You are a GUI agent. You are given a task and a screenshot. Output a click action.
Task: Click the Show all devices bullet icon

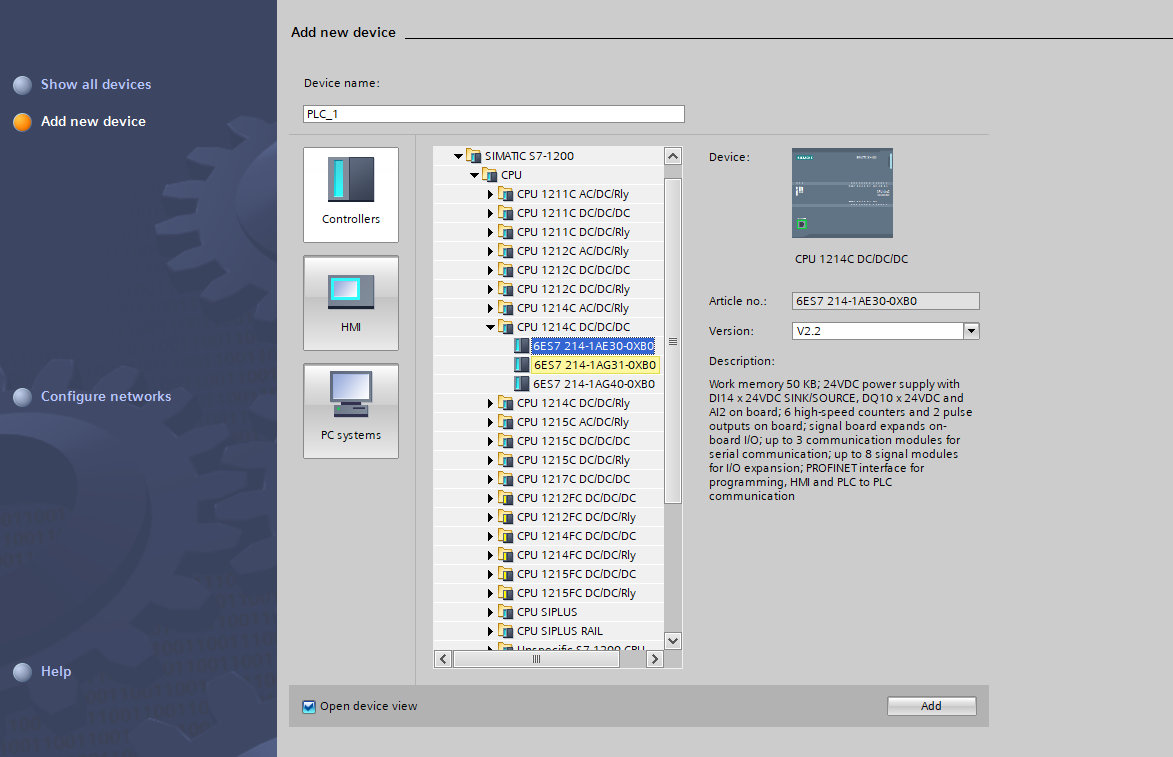pos(22,85)
